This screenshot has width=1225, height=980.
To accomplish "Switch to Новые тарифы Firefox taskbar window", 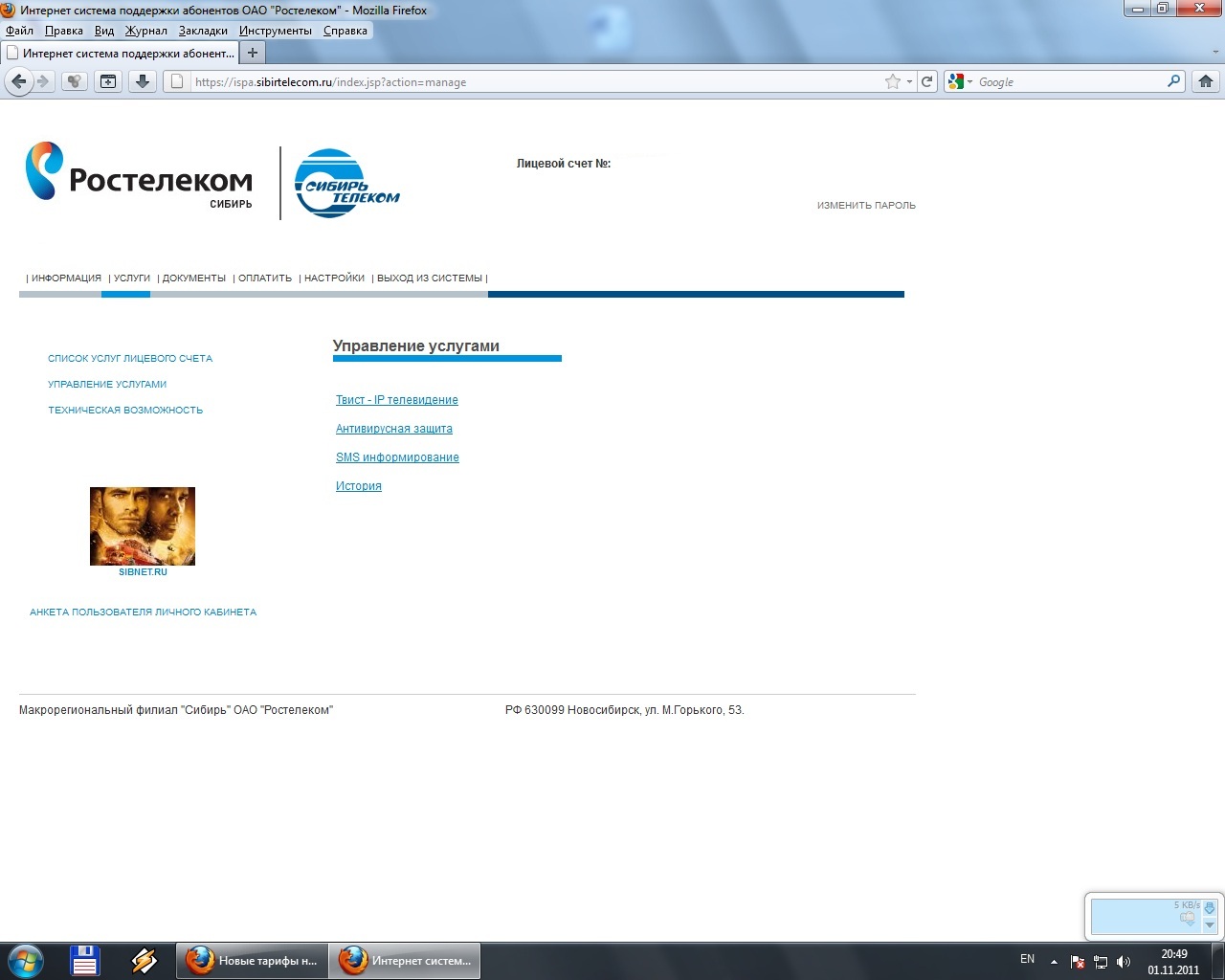I will coord(252,961).
